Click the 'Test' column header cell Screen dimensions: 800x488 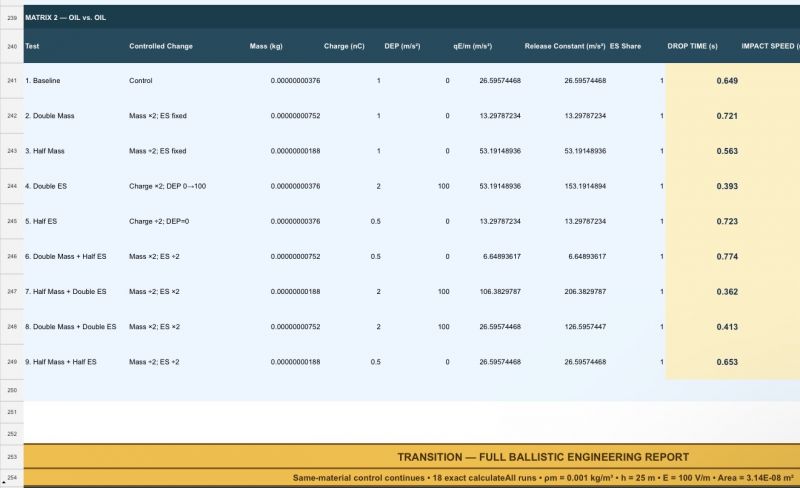(32, 46)
